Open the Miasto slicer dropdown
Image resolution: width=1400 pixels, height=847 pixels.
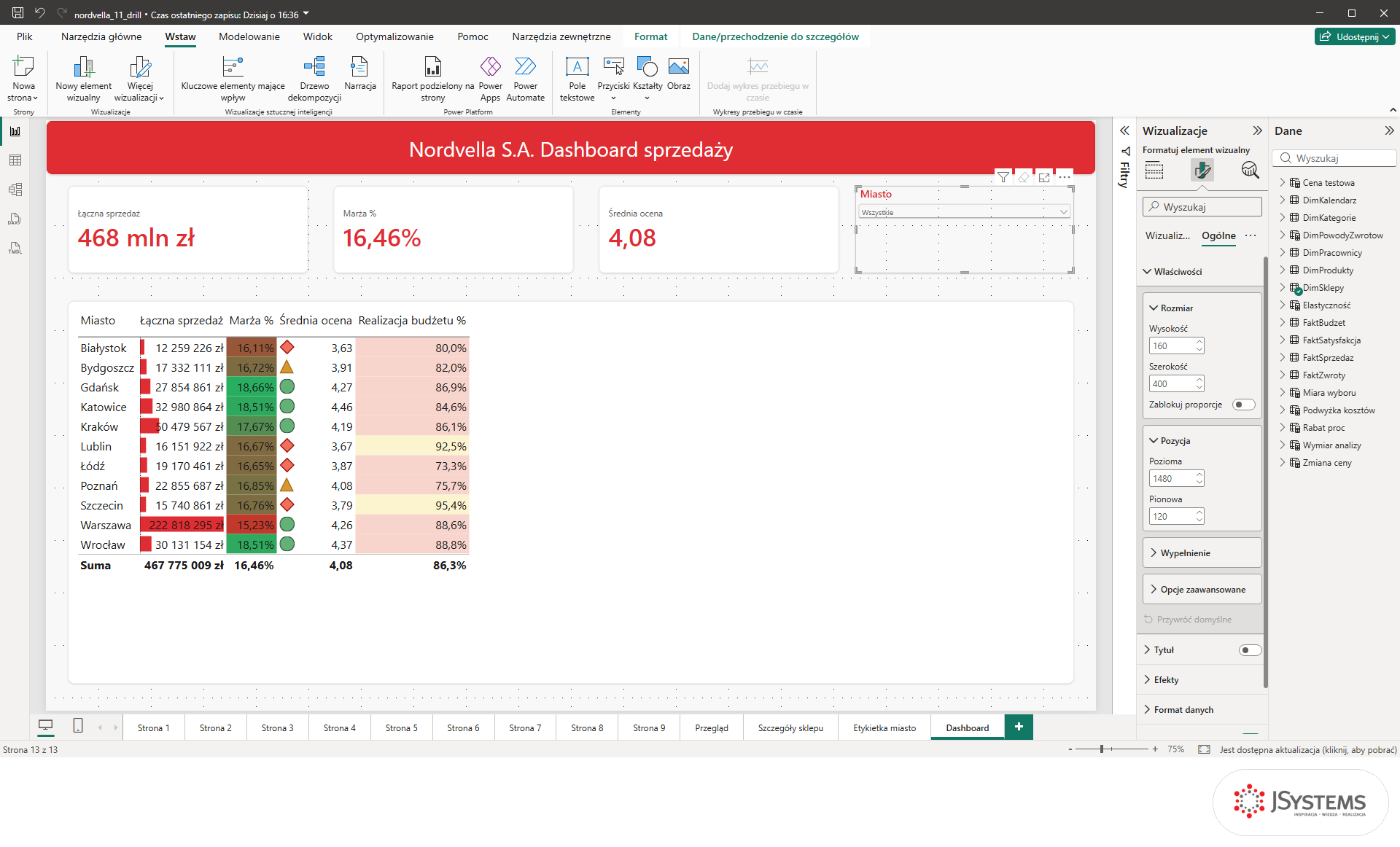pyautogui.click(x=964, y=212)
